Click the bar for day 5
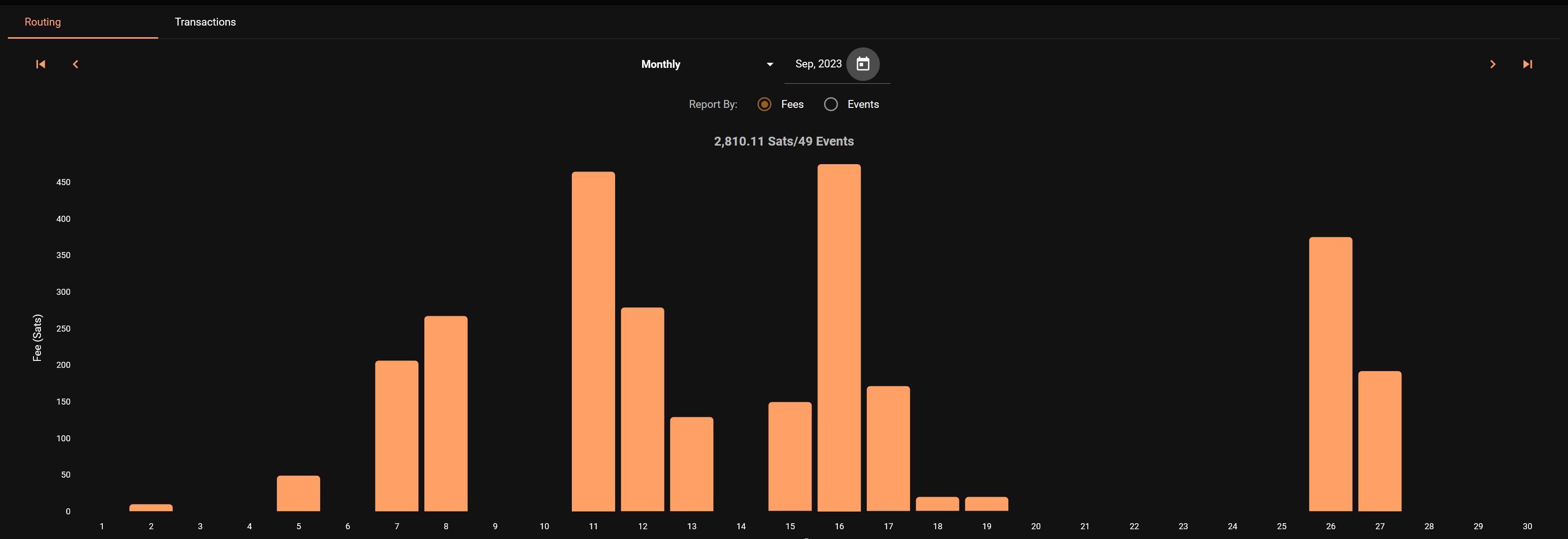This screenshot has width=1568, height=539. click(298, 493)
